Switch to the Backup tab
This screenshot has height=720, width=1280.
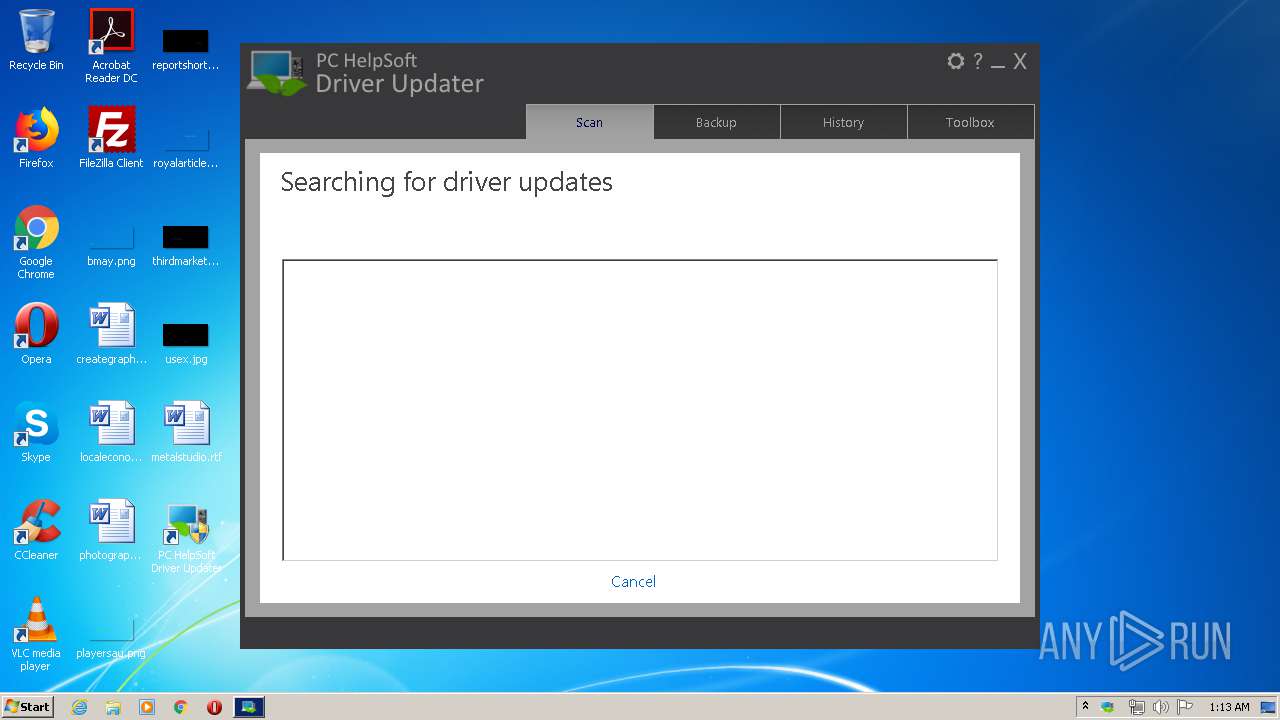click(x=716, y=122)
